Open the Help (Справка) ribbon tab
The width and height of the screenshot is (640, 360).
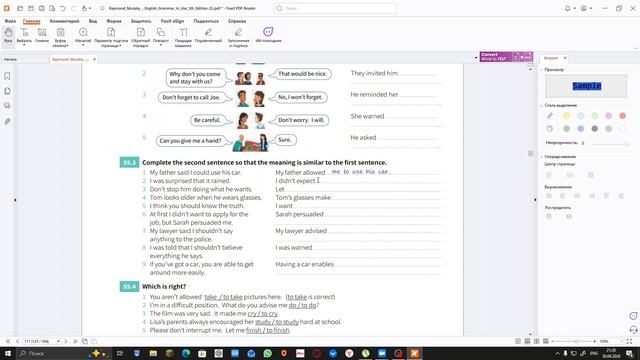237,21
